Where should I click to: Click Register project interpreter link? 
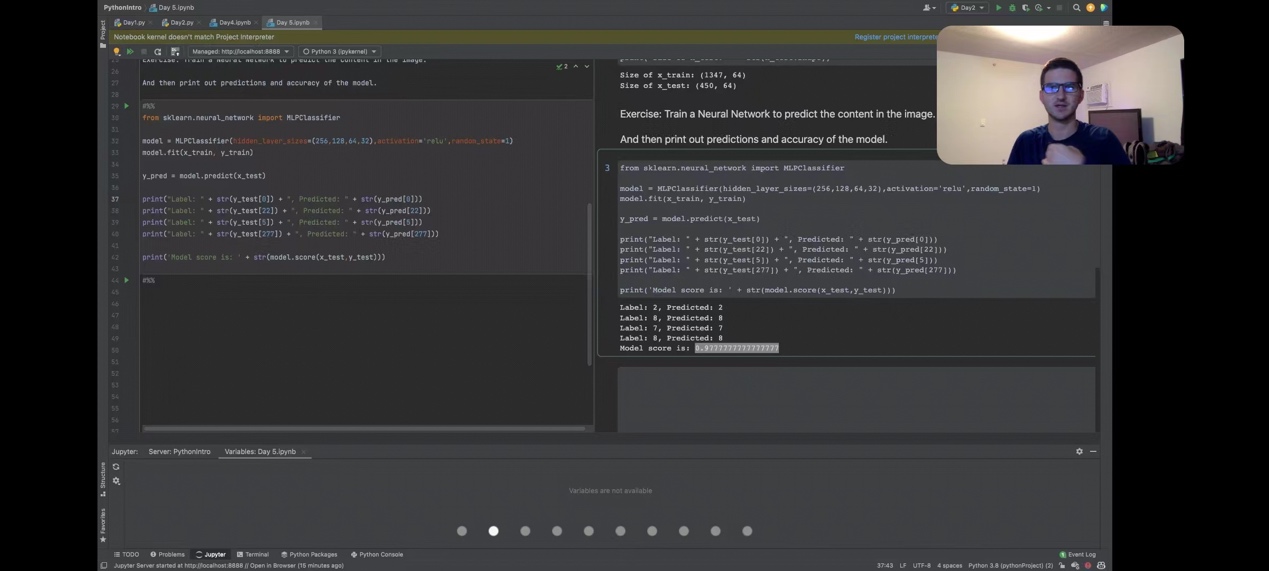895,37
